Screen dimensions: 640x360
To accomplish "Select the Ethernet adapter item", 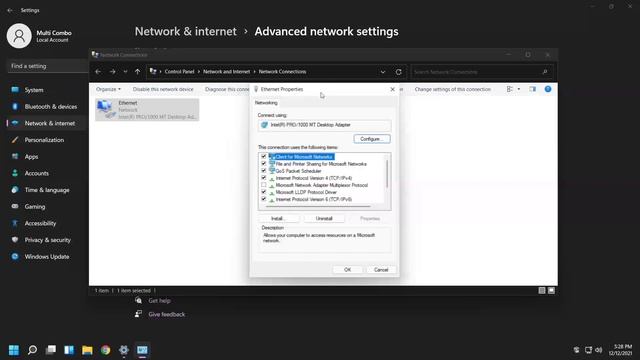I will 147,109.
